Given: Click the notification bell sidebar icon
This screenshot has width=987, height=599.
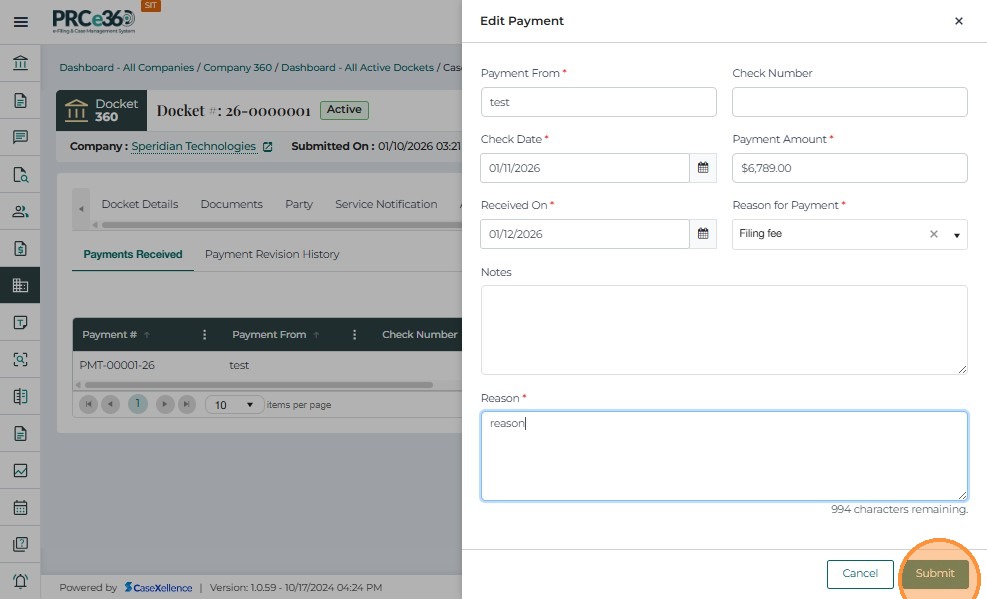Looking at the screenshot, I should pyautogui.click(x=20, y=581).
